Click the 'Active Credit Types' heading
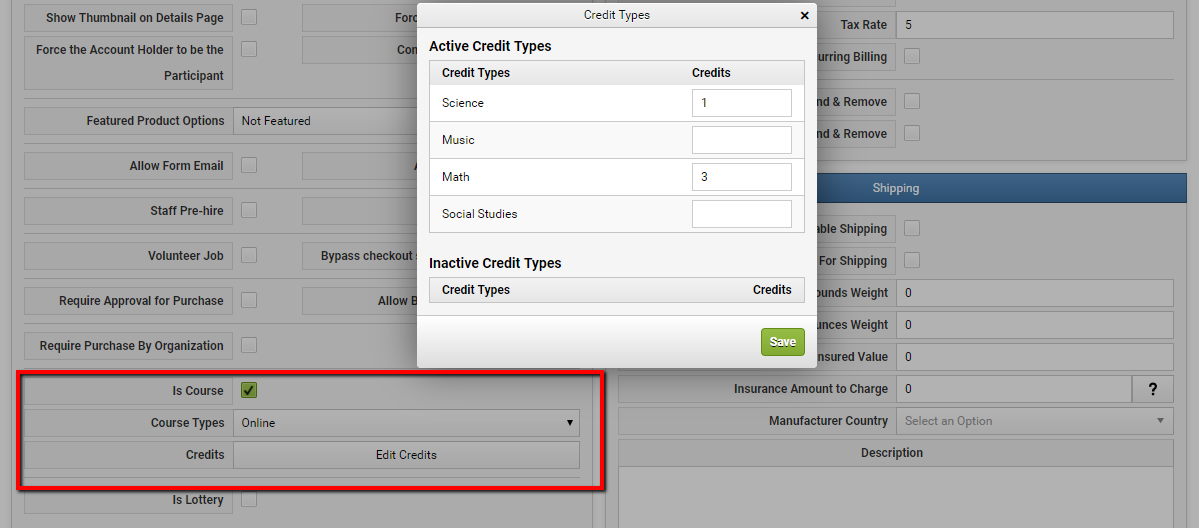The height and width of the screenshot is (528, 1199). 490,46
